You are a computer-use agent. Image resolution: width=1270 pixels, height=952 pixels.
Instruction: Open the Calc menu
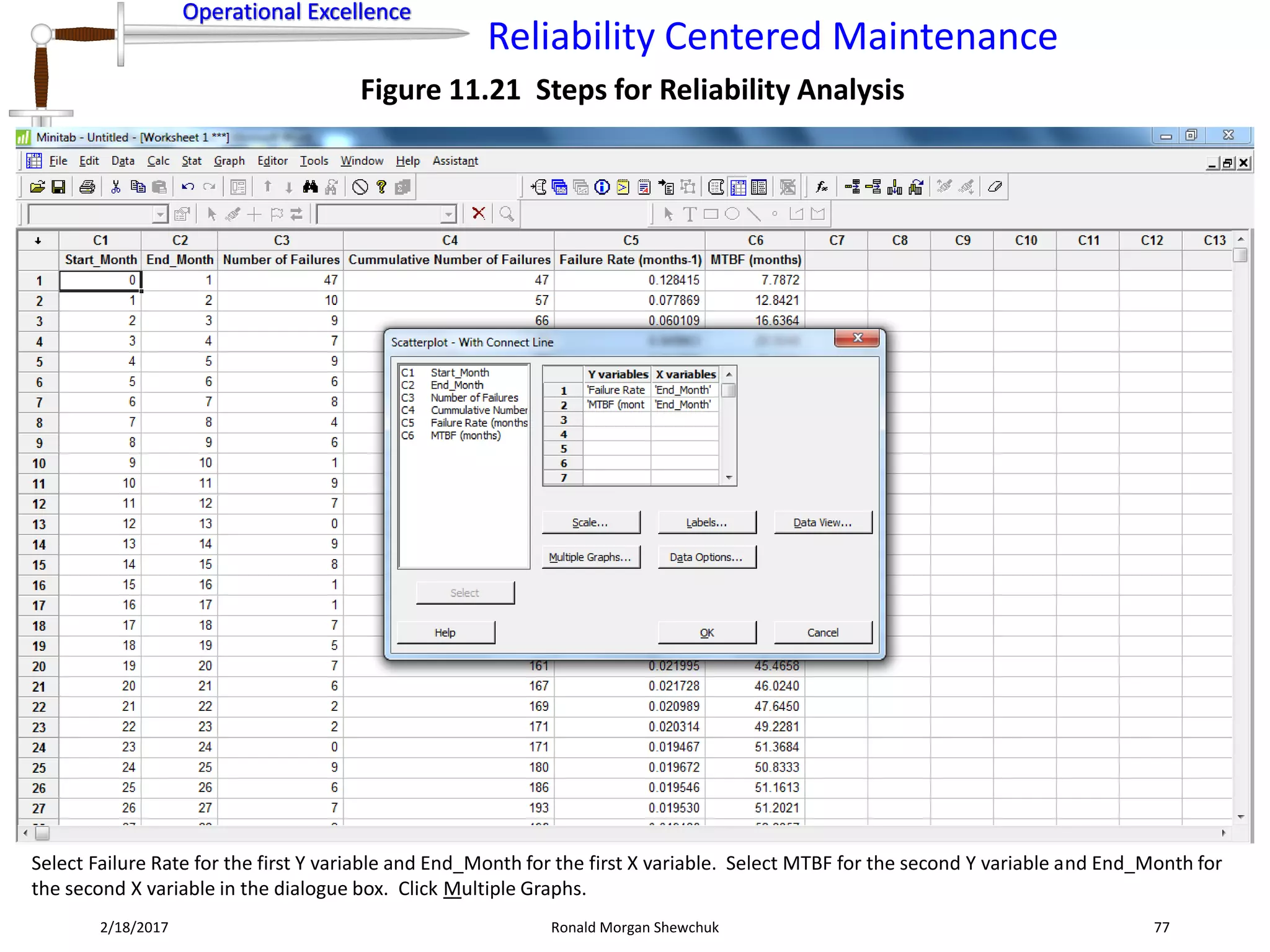click(158, 161)
